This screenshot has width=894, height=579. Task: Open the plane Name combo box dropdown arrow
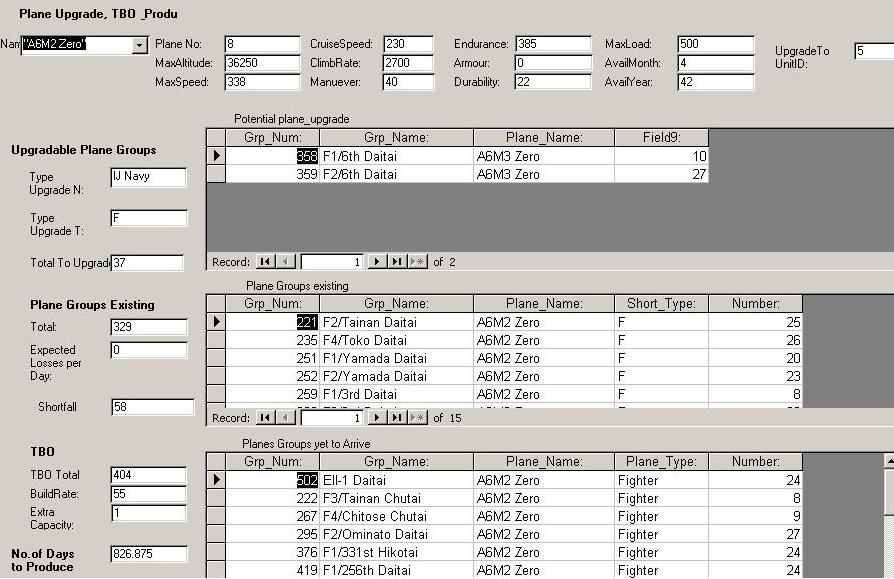[x=139, y=45]
